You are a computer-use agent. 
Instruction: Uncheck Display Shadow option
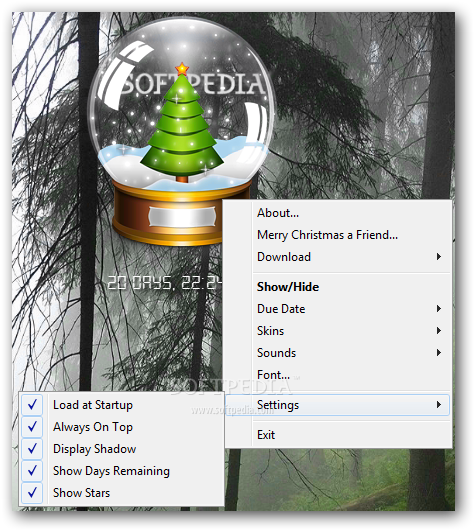pos(122,449)
